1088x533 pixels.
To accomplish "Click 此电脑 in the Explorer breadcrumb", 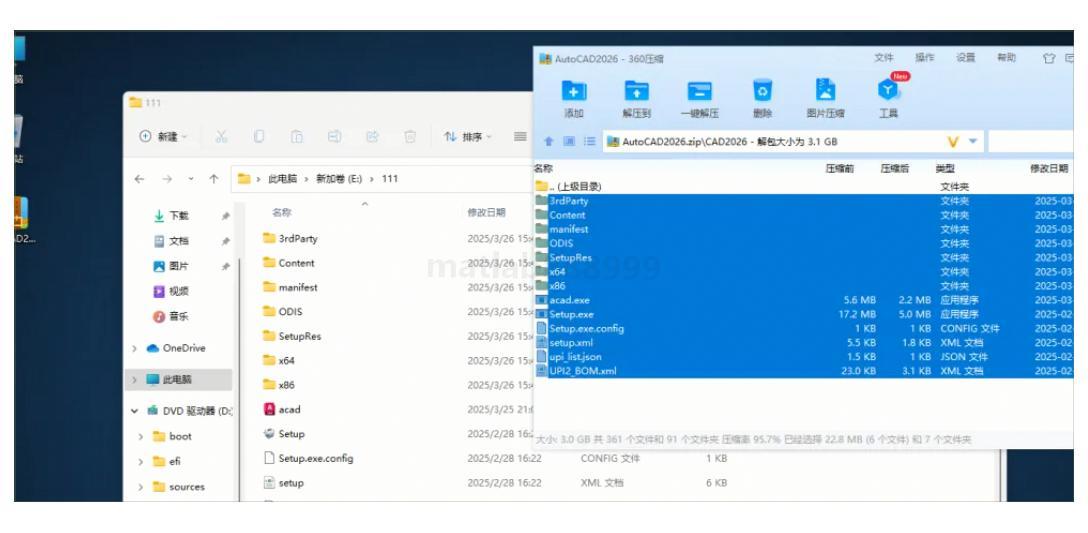I will [x=282, y=179].
